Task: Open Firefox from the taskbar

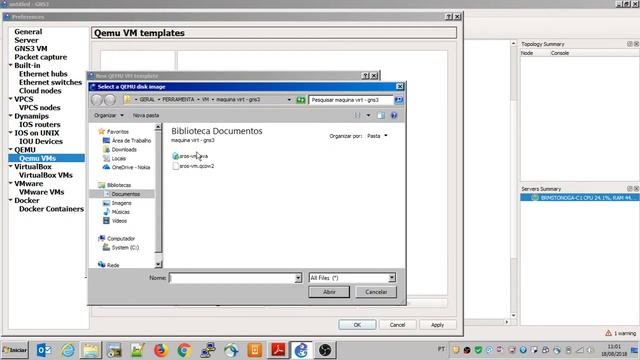Action: point(161,350)
